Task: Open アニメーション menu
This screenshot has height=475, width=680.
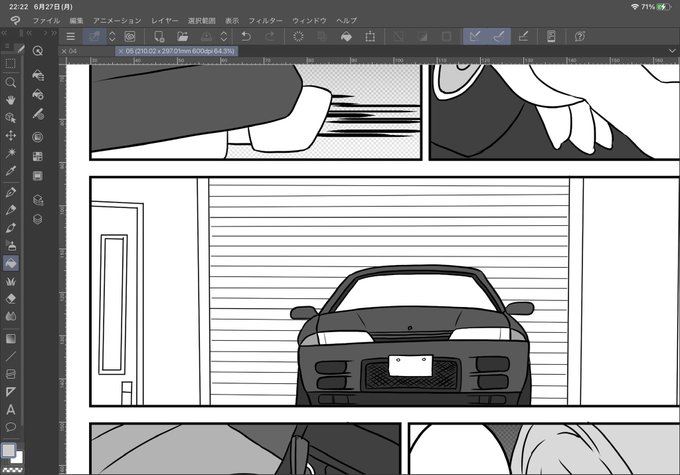Action: (x=117, y=20)
